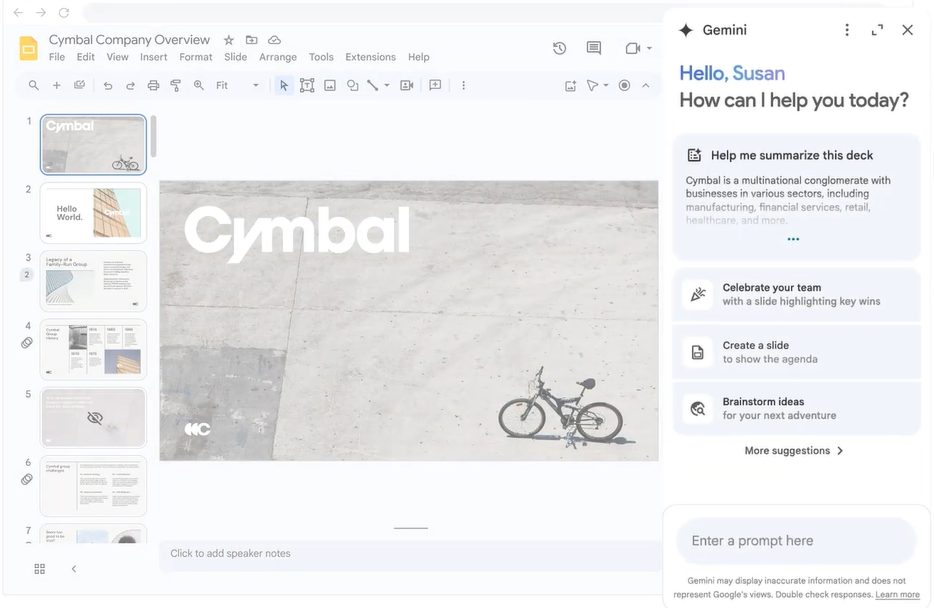Image resolution: width=934 pixels, height=608 pixels.
Task: Click the print icon in toolbar
Action: (153, 86)
